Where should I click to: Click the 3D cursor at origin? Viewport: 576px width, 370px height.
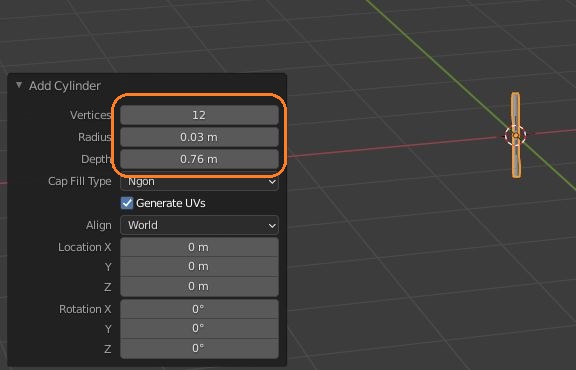(515, 136)
